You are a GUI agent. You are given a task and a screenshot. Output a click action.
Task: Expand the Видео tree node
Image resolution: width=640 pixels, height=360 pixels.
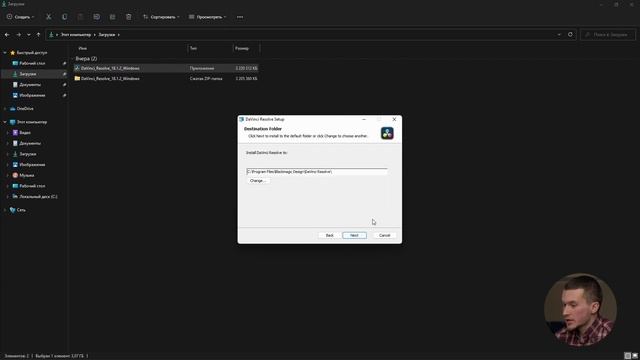coord(8,133)
